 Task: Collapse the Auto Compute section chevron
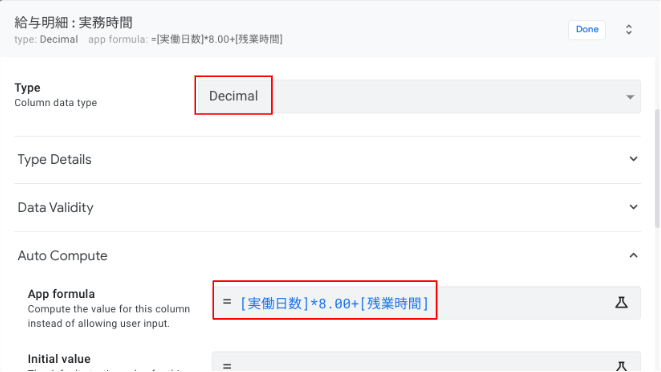(633, 255)
